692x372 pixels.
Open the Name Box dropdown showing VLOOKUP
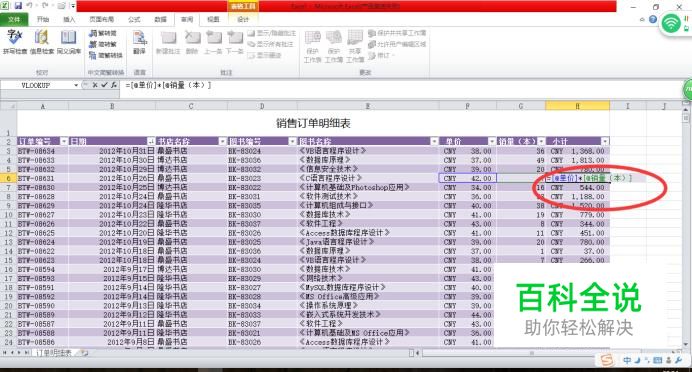coord(76,85)
